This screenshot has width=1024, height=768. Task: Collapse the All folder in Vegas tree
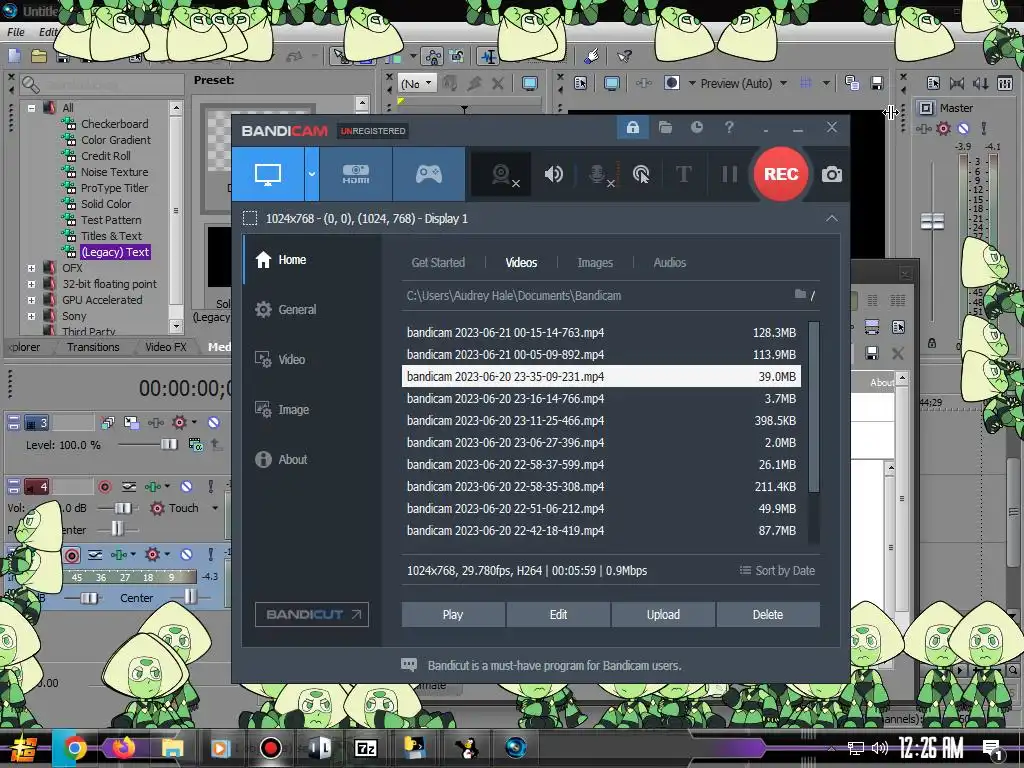point(31,108)
